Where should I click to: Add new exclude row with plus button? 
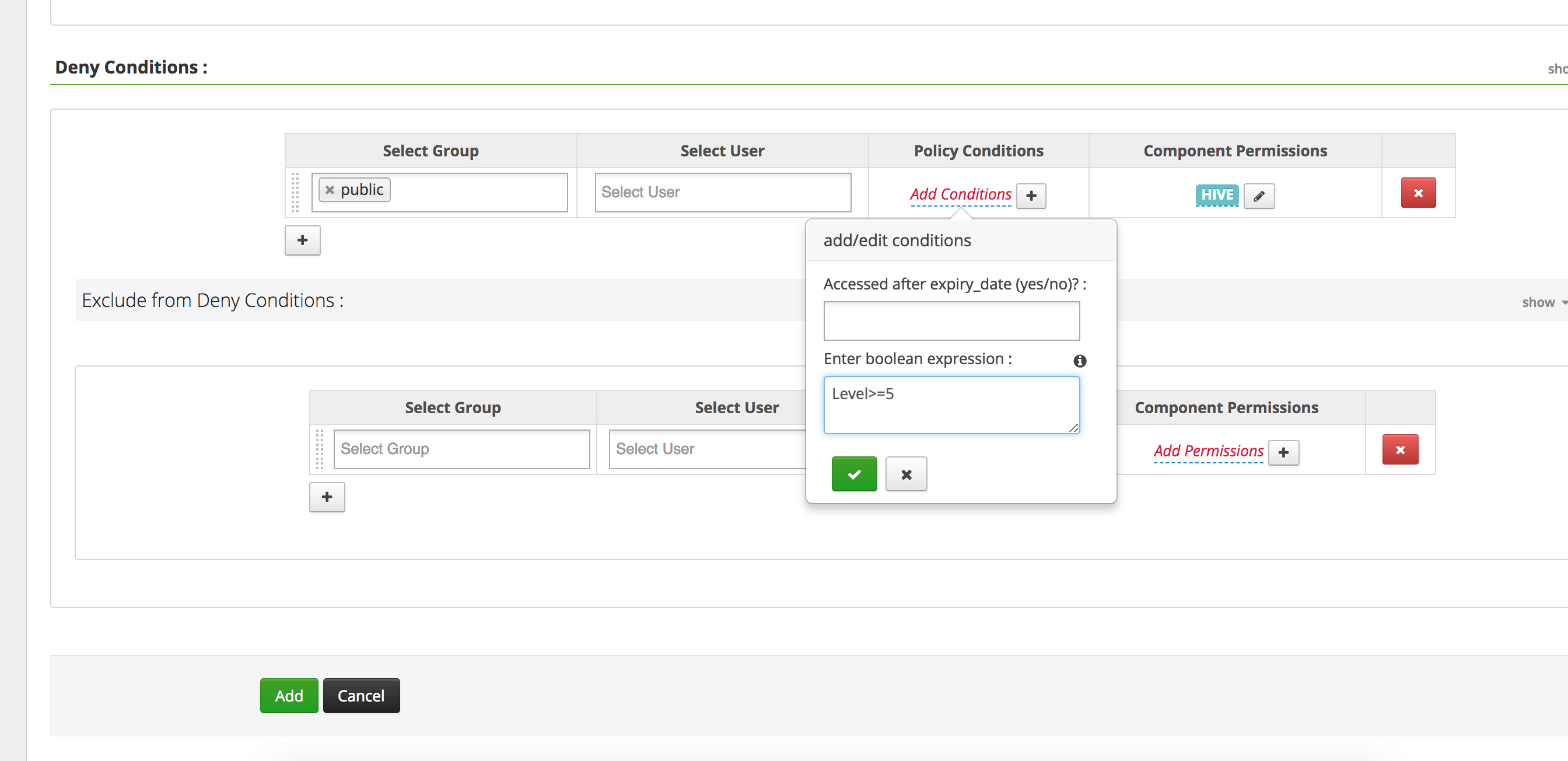pos(327,497)
